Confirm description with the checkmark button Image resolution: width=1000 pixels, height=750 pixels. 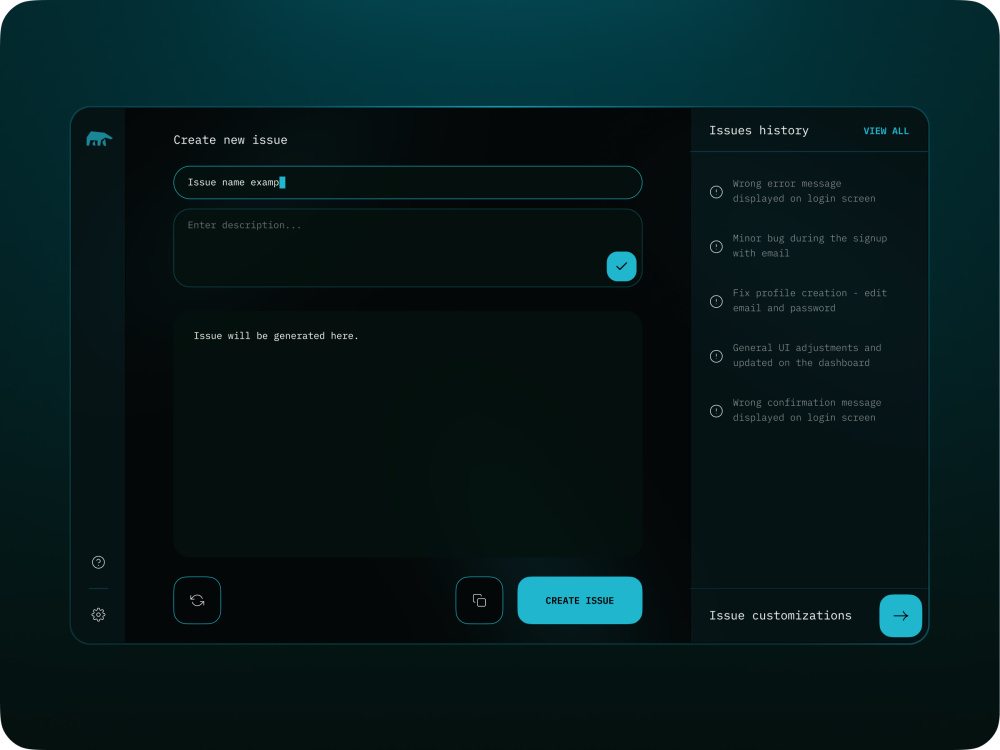pos(621,266)
